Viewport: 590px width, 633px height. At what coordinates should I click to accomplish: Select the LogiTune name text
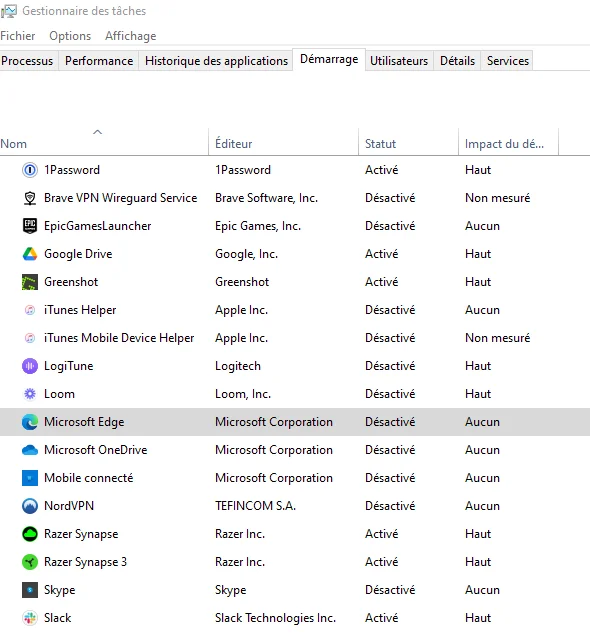[x=69, y=366]
